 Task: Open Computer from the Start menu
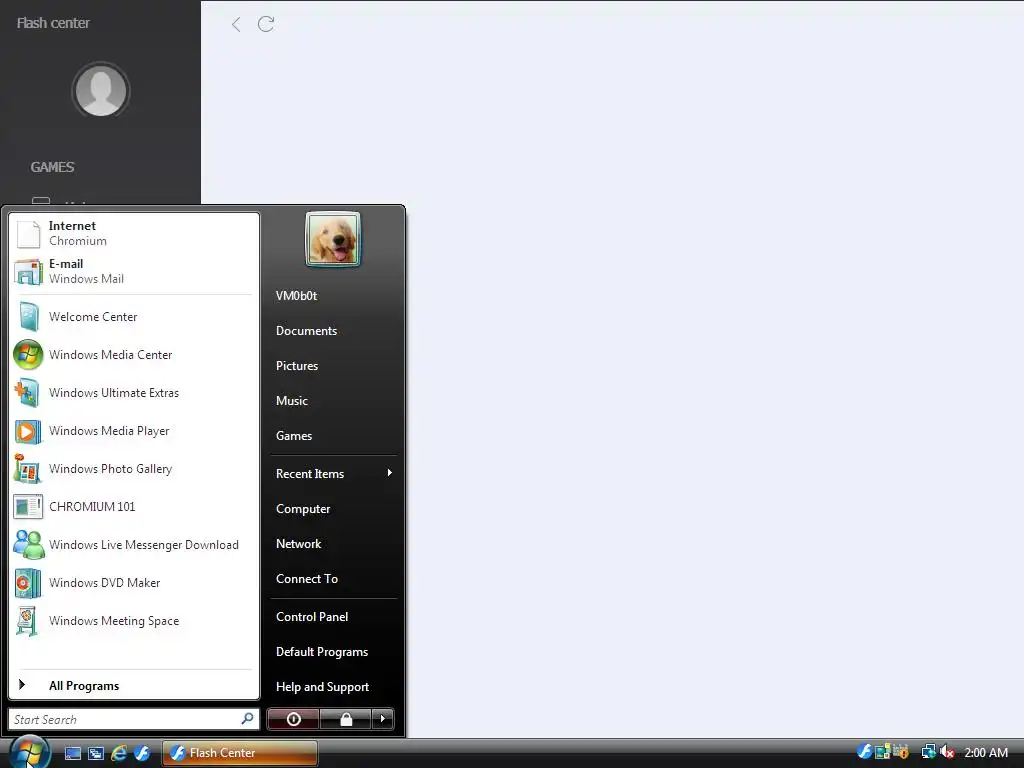point(333,509)
